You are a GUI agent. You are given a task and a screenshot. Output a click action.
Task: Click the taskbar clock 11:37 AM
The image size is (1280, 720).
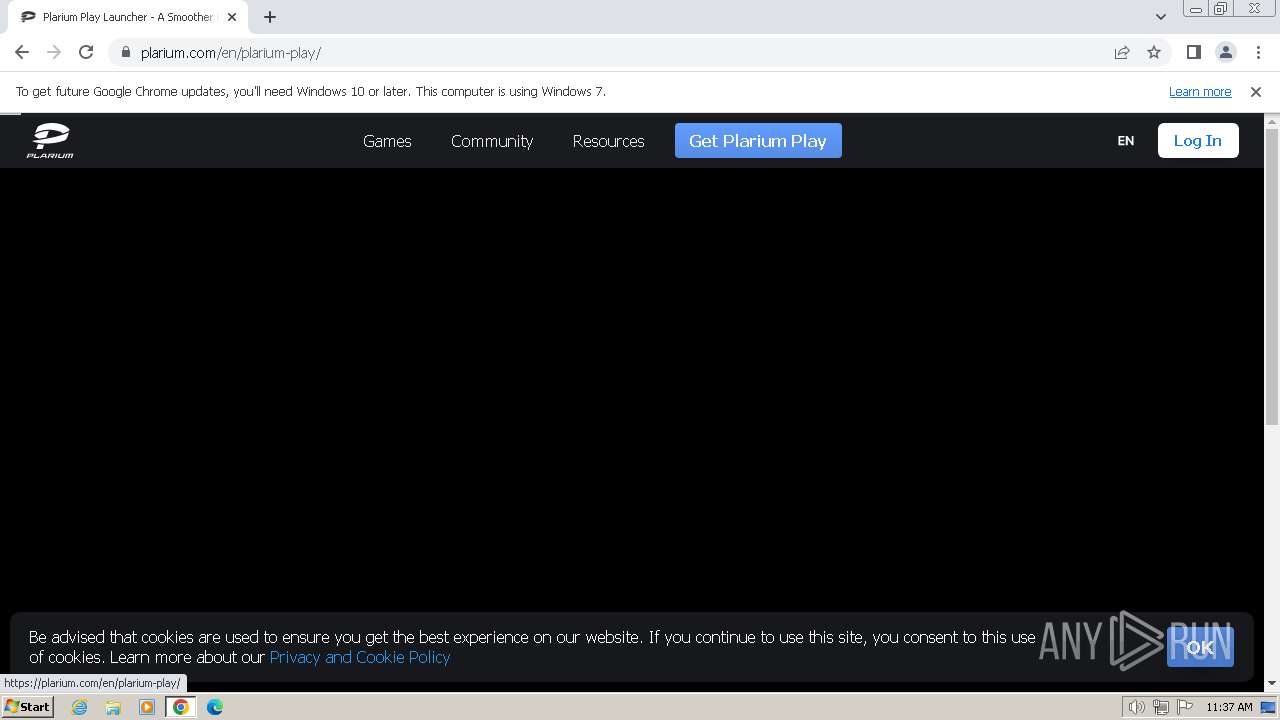point(1229,707)
